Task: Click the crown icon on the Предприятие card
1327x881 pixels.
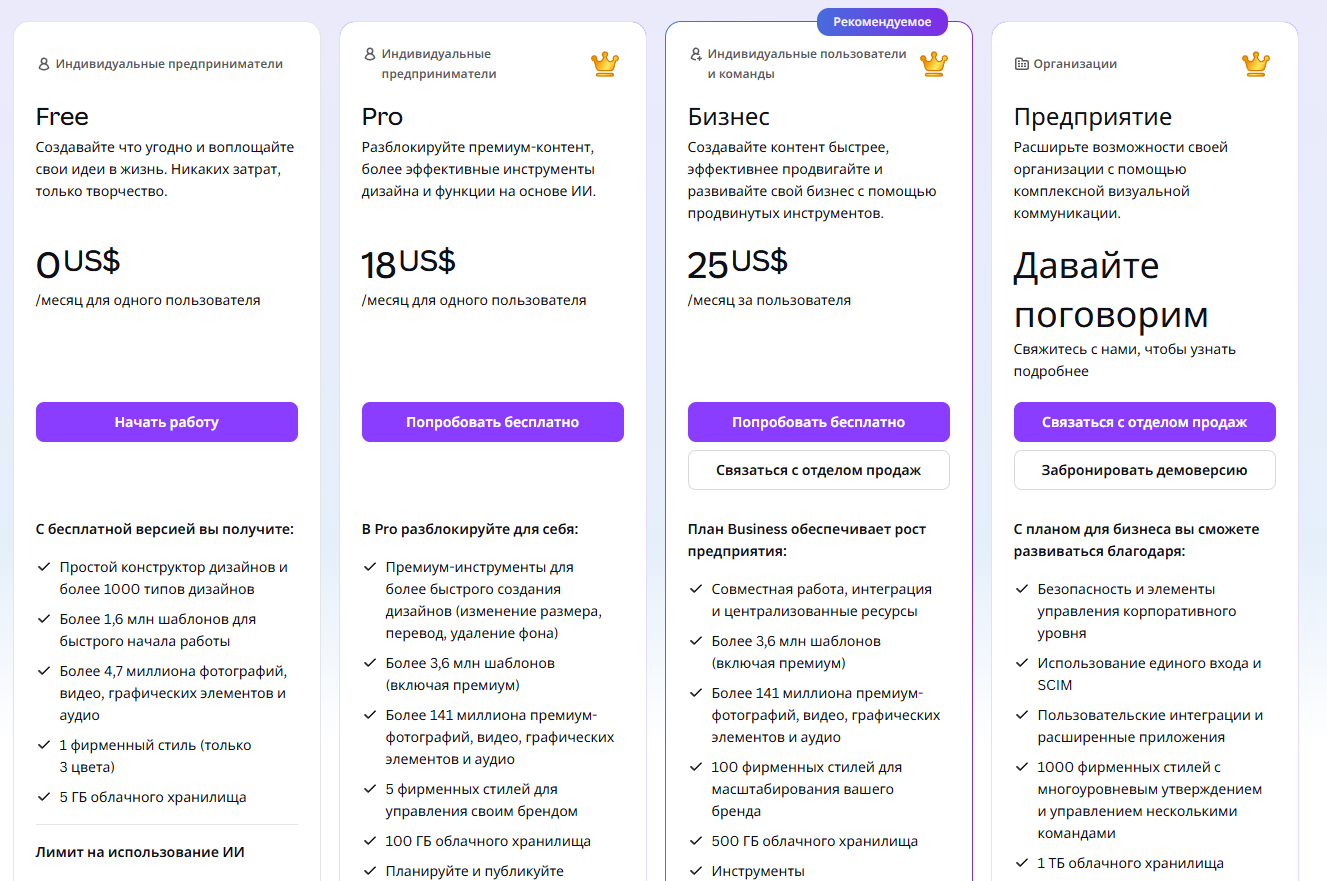Action: point(1256,63)
